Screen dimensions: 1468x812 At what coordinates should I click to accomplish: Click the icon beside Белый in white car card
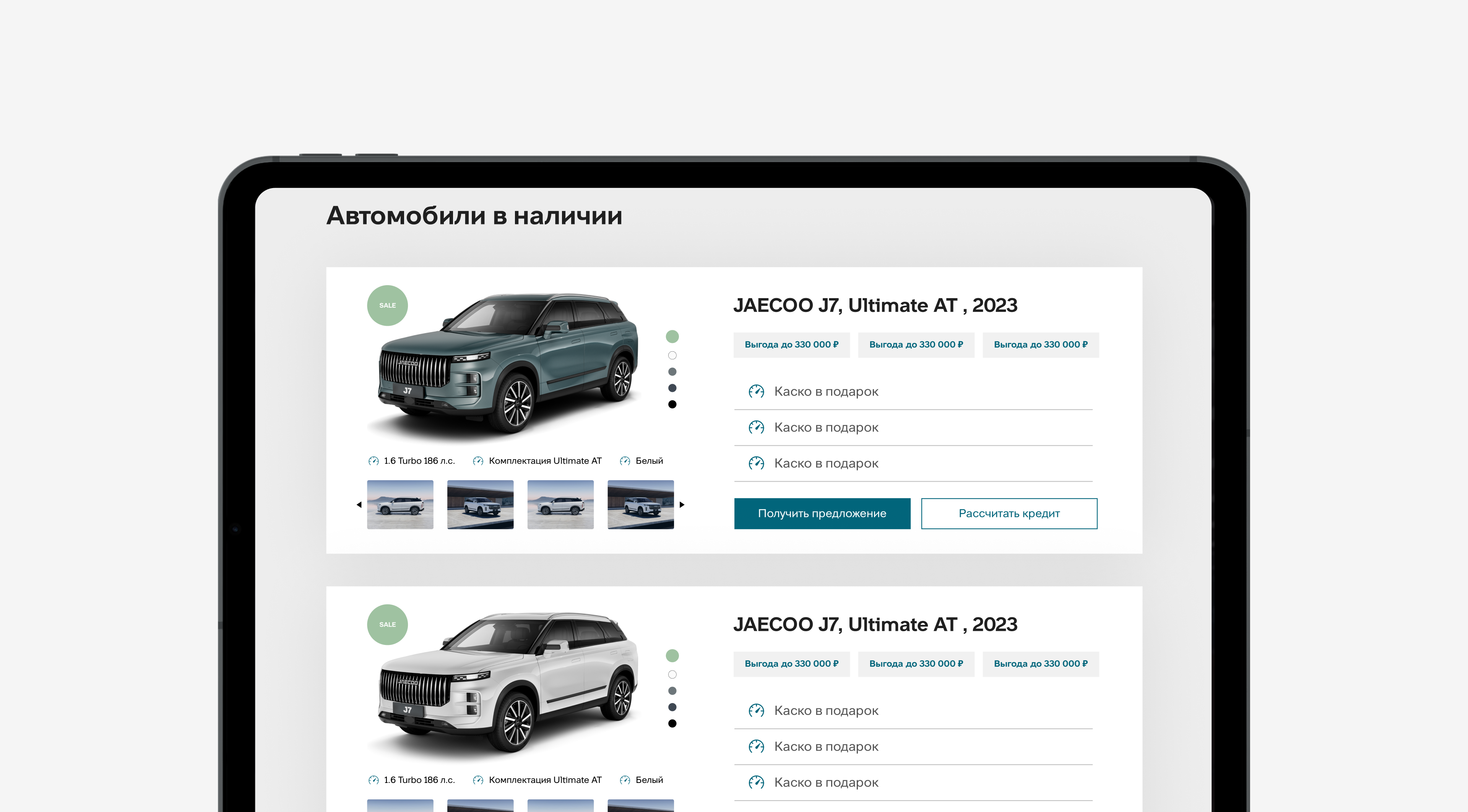[x=625, y=780]
